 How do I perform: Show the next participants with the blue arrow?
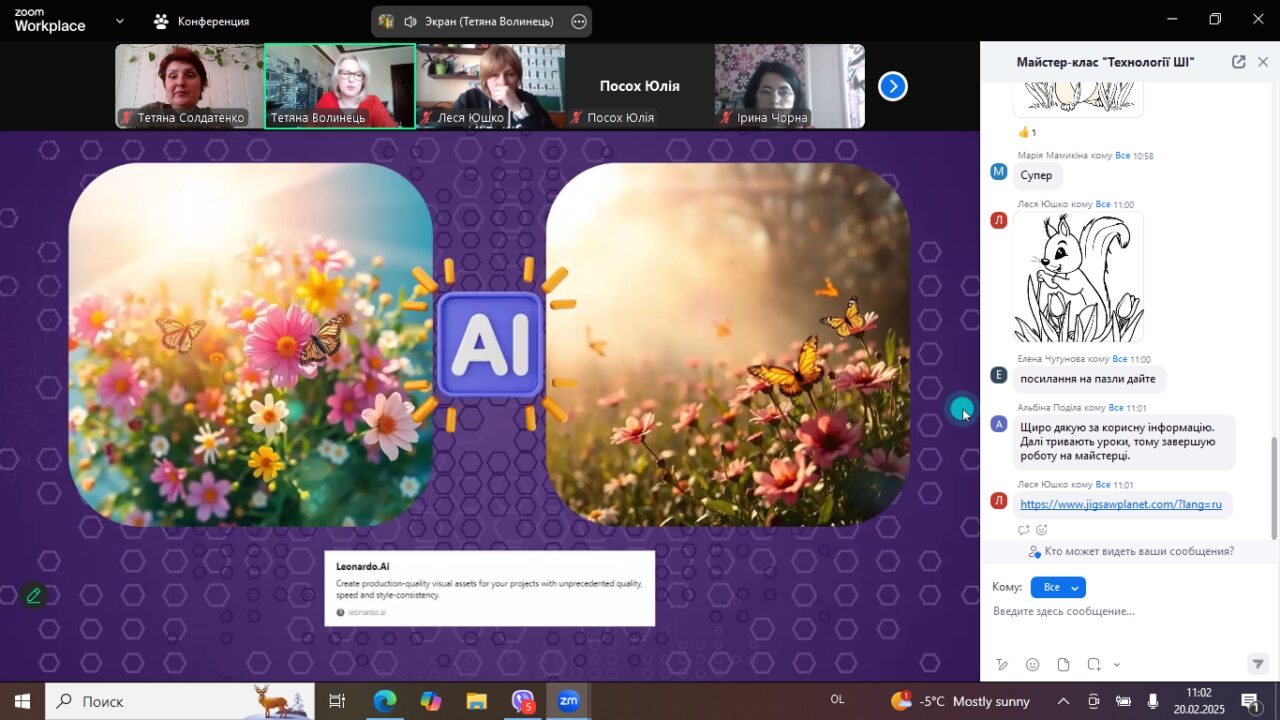tap(893, 87)
